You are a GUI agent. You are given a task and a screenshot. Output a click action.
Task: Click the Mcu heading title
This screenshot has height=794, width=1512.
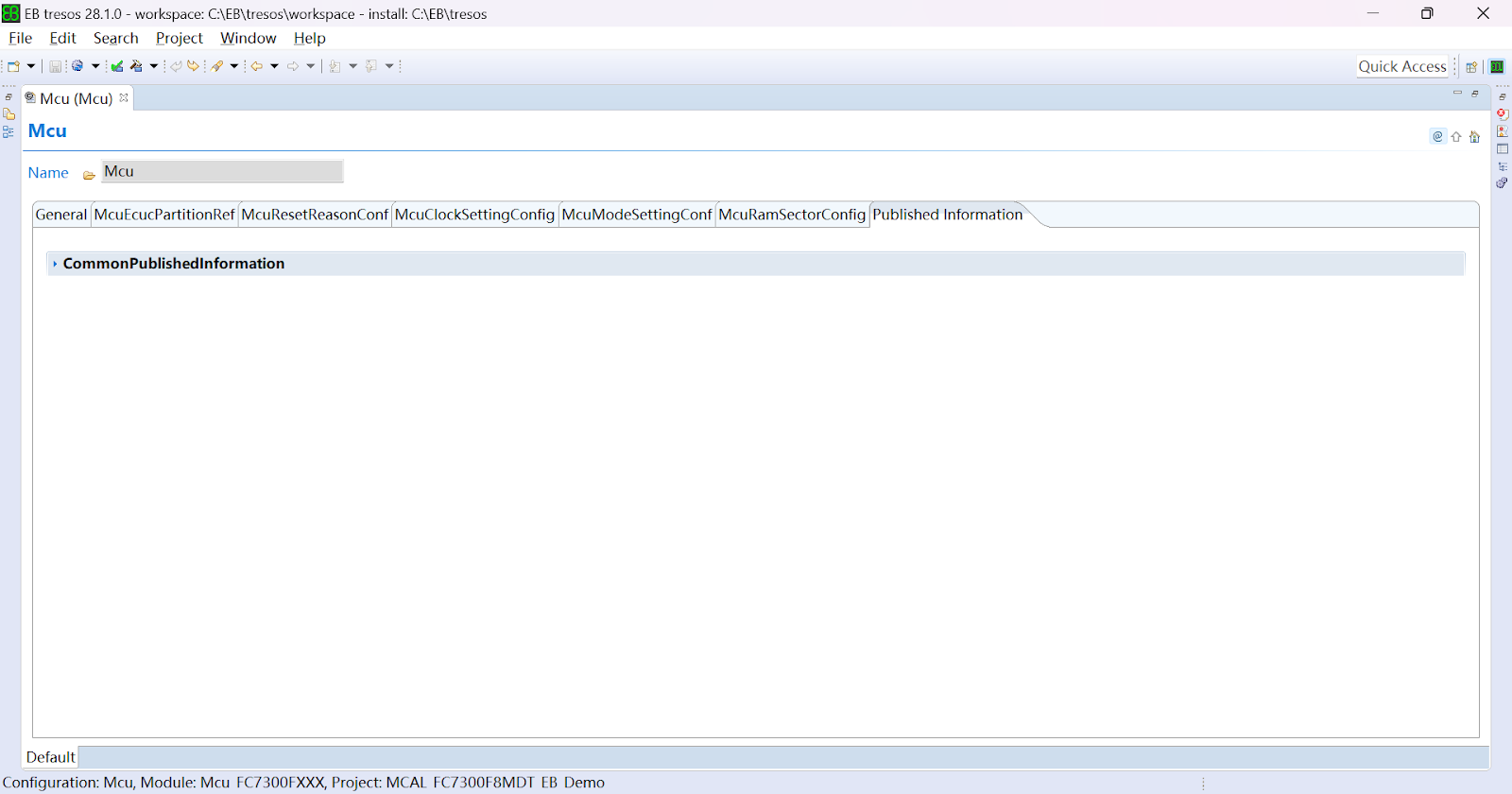coord(47,131)
